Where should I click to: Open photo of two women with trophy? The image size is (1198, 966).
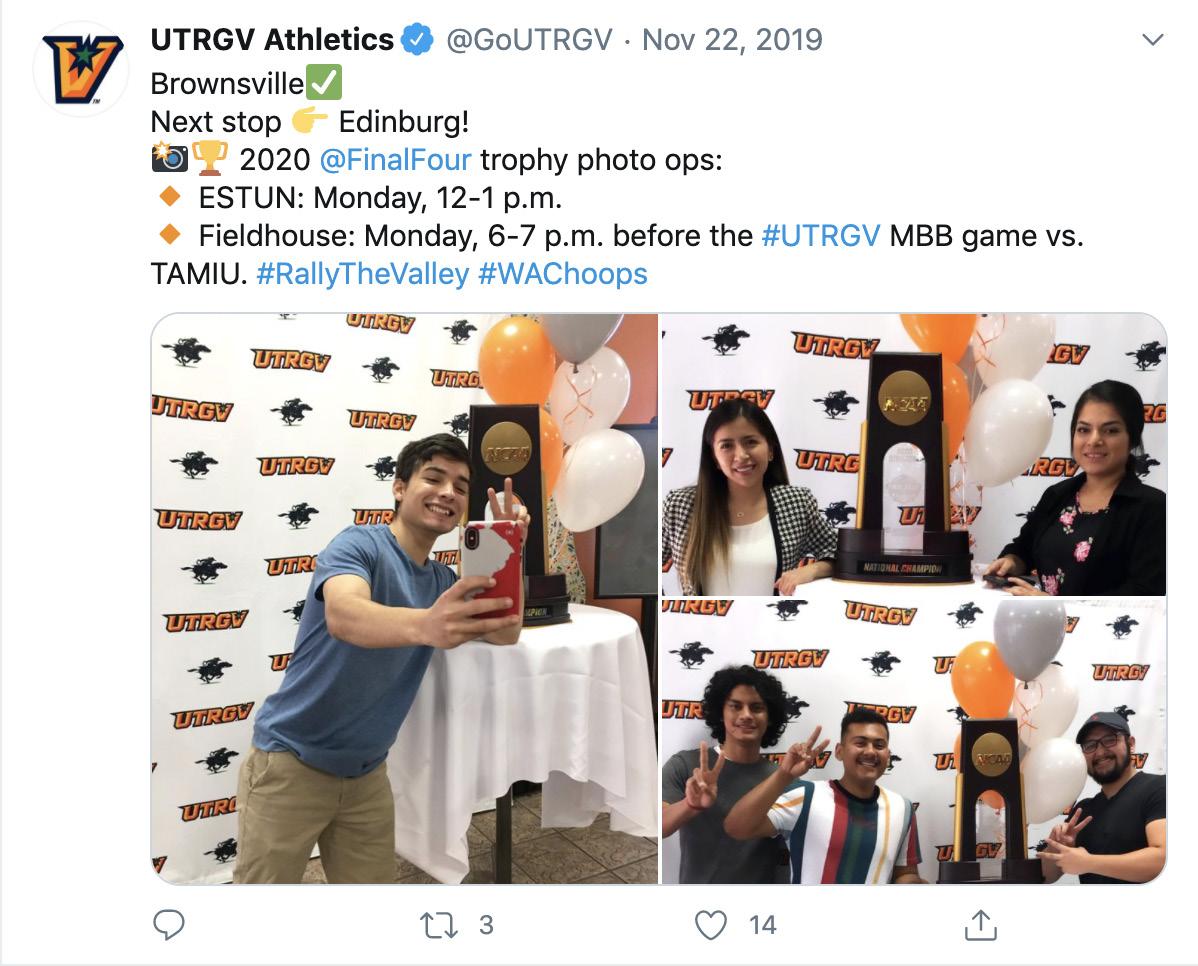click(914, 454)
